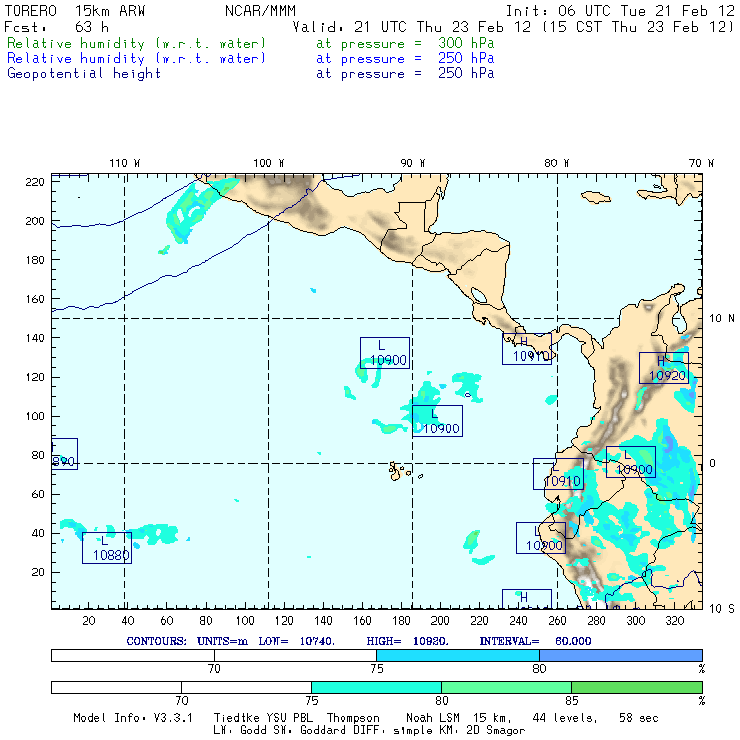Pick the cyan 75–80% swatch in upper colorbar
The height and width of the screenshot is (740, 740).
[458, 655]
